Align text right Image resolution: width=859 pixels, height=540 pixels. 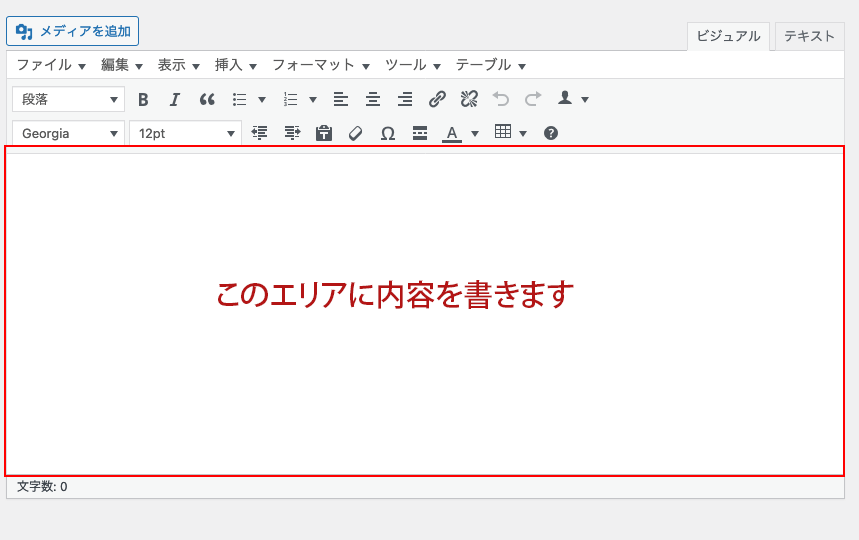(x=405, y=99)
